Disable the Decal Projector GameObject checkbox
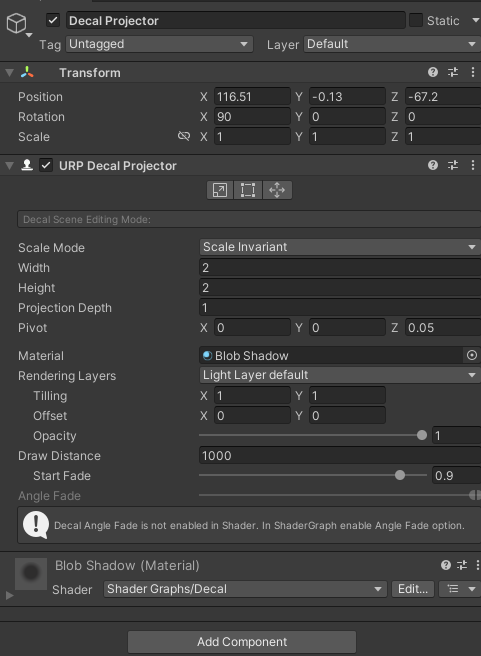The height and width of the screenshot is (656, 481). point(53,20)
